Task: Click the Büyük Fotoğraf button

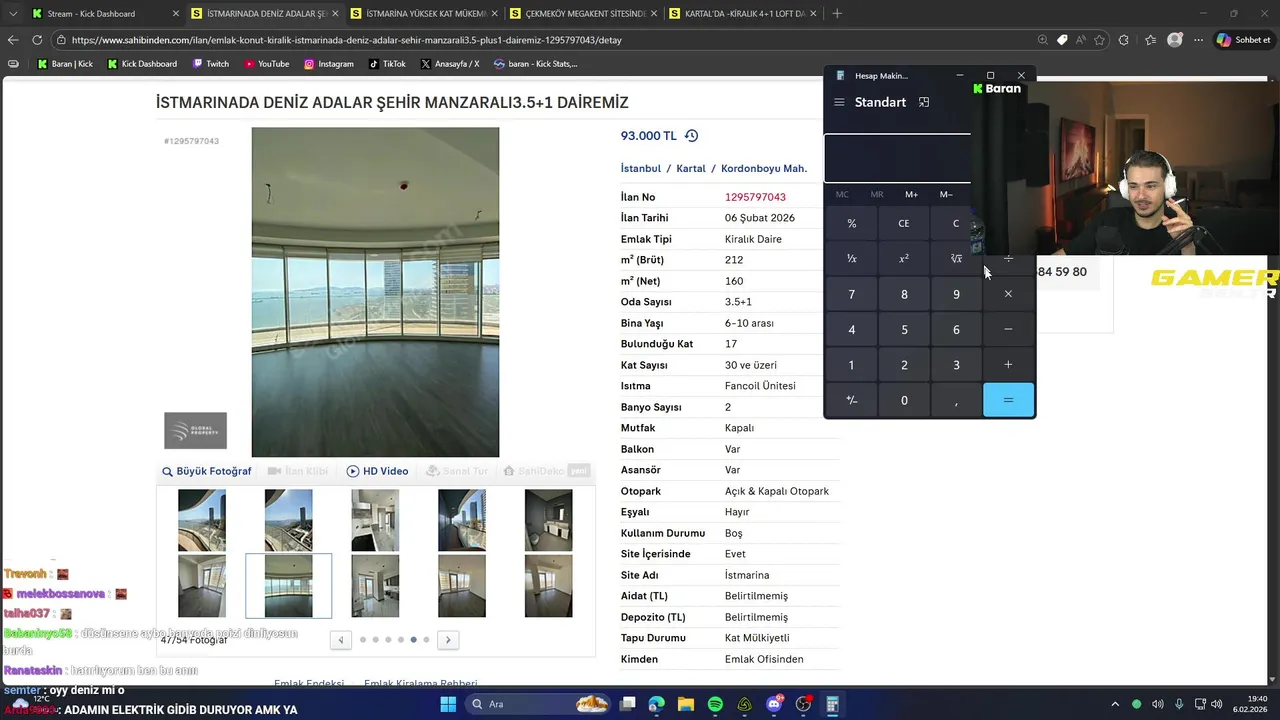Action: point(207,471)
